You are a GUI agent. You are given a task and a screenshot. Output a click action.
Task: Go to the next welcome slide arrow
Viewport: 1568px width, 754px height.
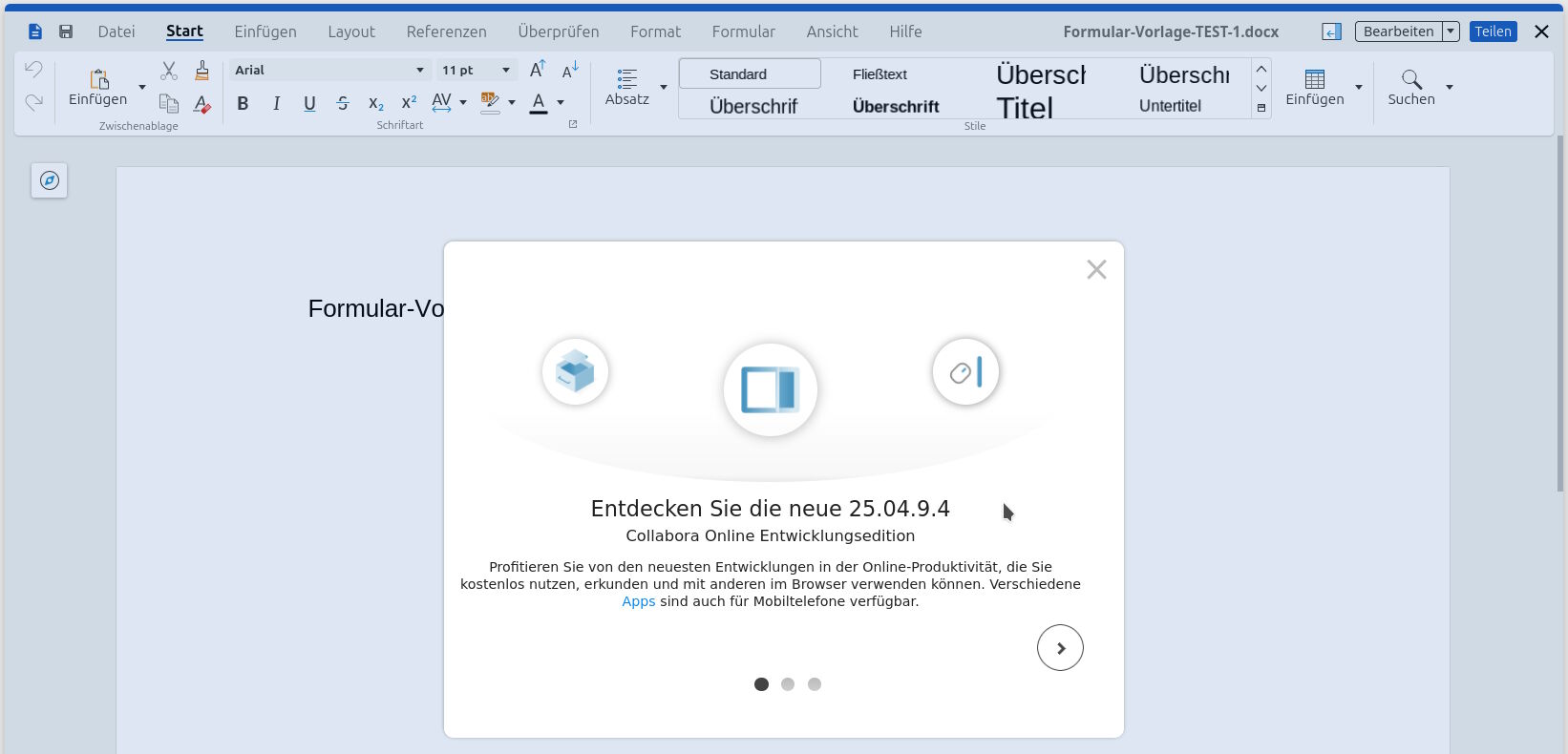1060,648
